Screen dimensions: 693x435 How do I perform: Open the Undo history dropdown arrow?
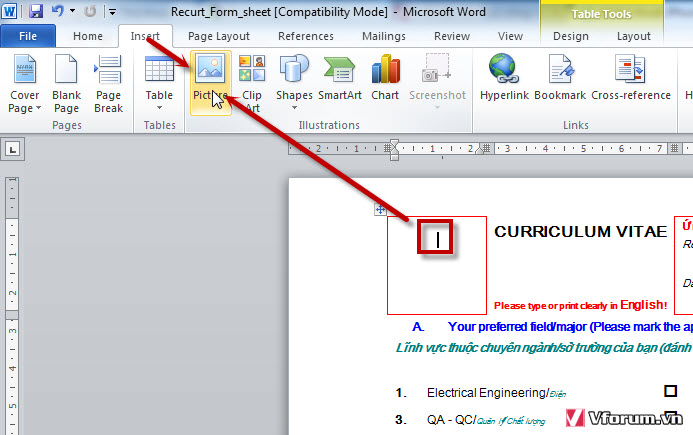click(x=72, y=11)
